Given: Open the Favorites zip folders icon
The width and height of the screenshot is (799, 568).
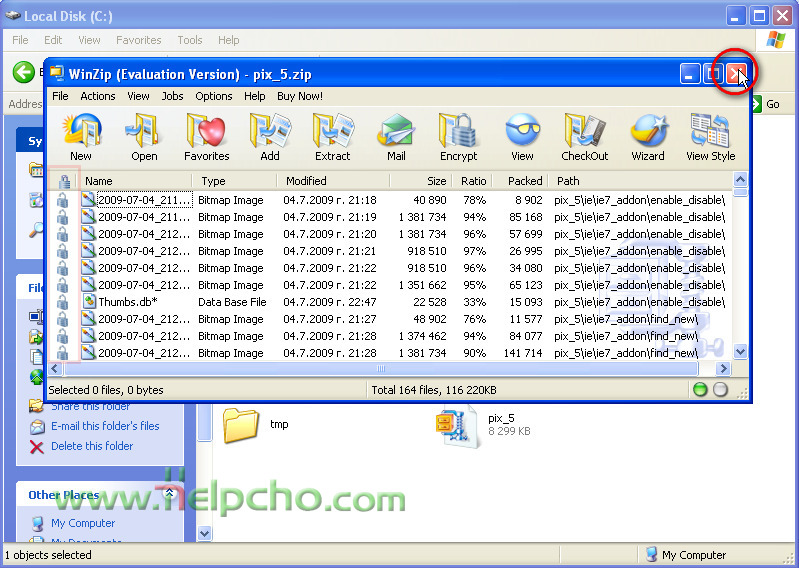Looking at the screenshot, I should pyautogui.click(x=206, y=130).
